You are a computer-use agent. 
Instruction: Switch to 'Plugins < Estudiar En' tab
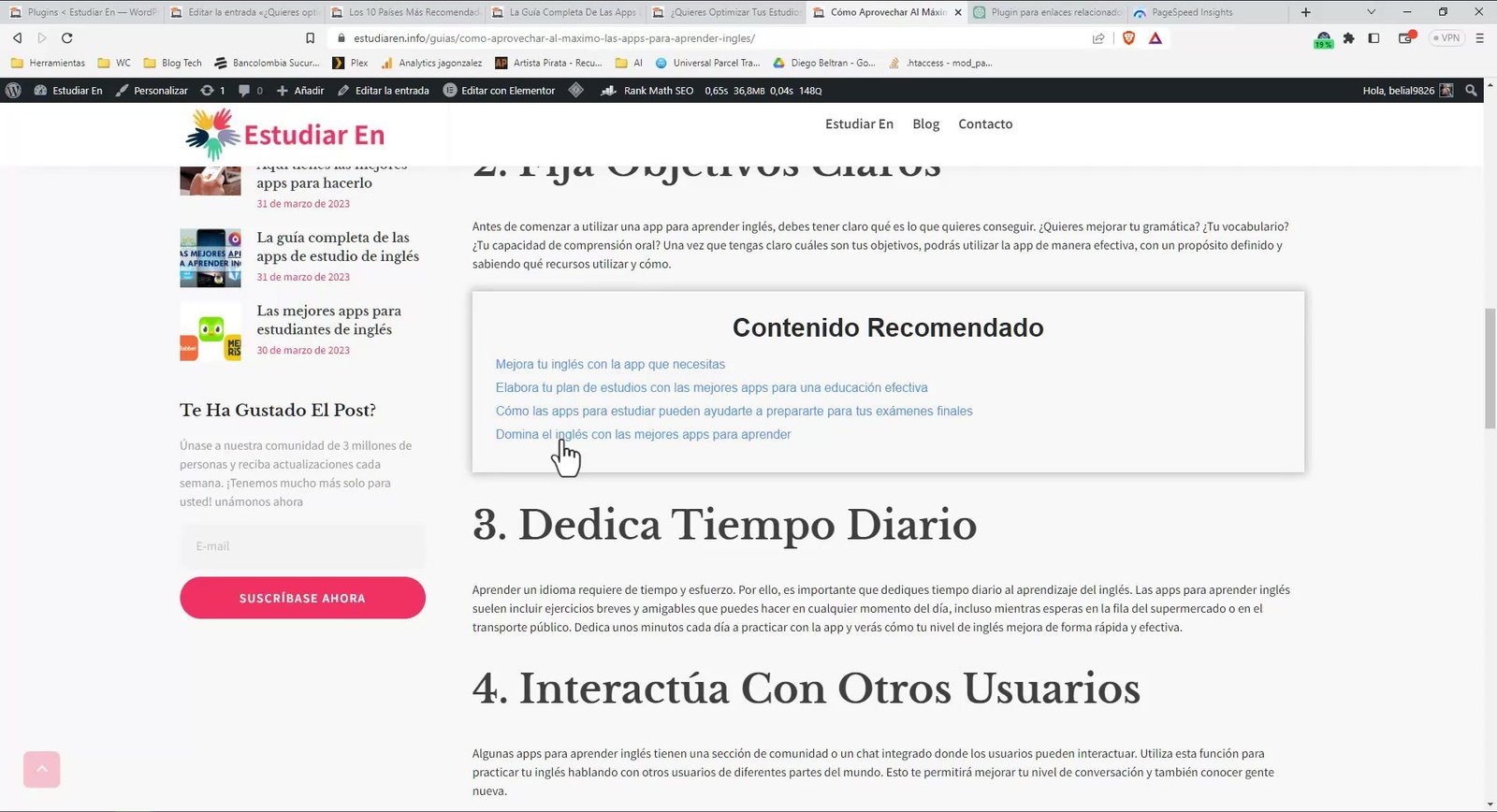click(x=82, y=12)
